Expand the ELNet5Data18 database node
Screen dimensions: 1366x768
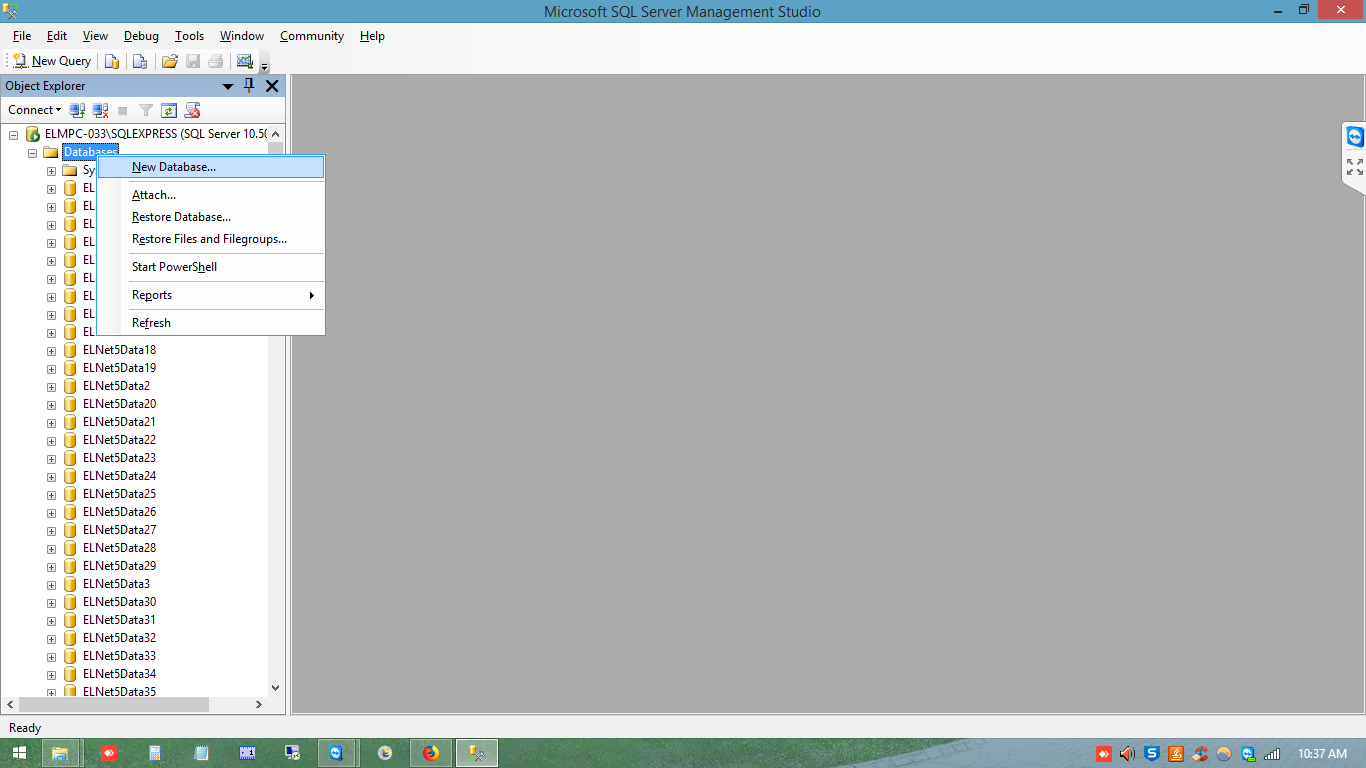click(x=51, y=350)
